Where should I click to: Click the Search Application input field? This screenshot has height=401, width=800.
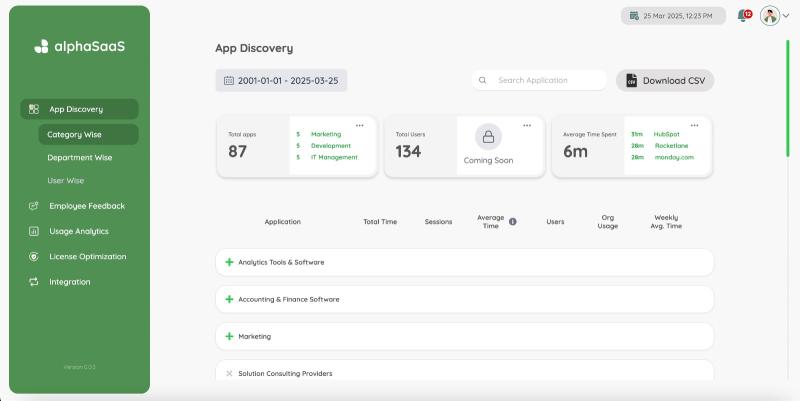tap(539, 80)
